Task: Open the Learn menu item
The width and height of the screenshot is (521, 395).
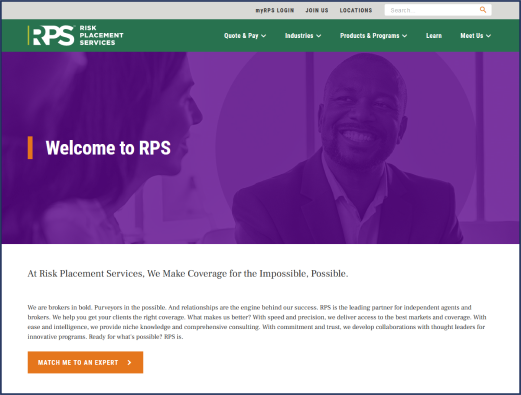Action: pyautogui.click(x=434, y=36)
